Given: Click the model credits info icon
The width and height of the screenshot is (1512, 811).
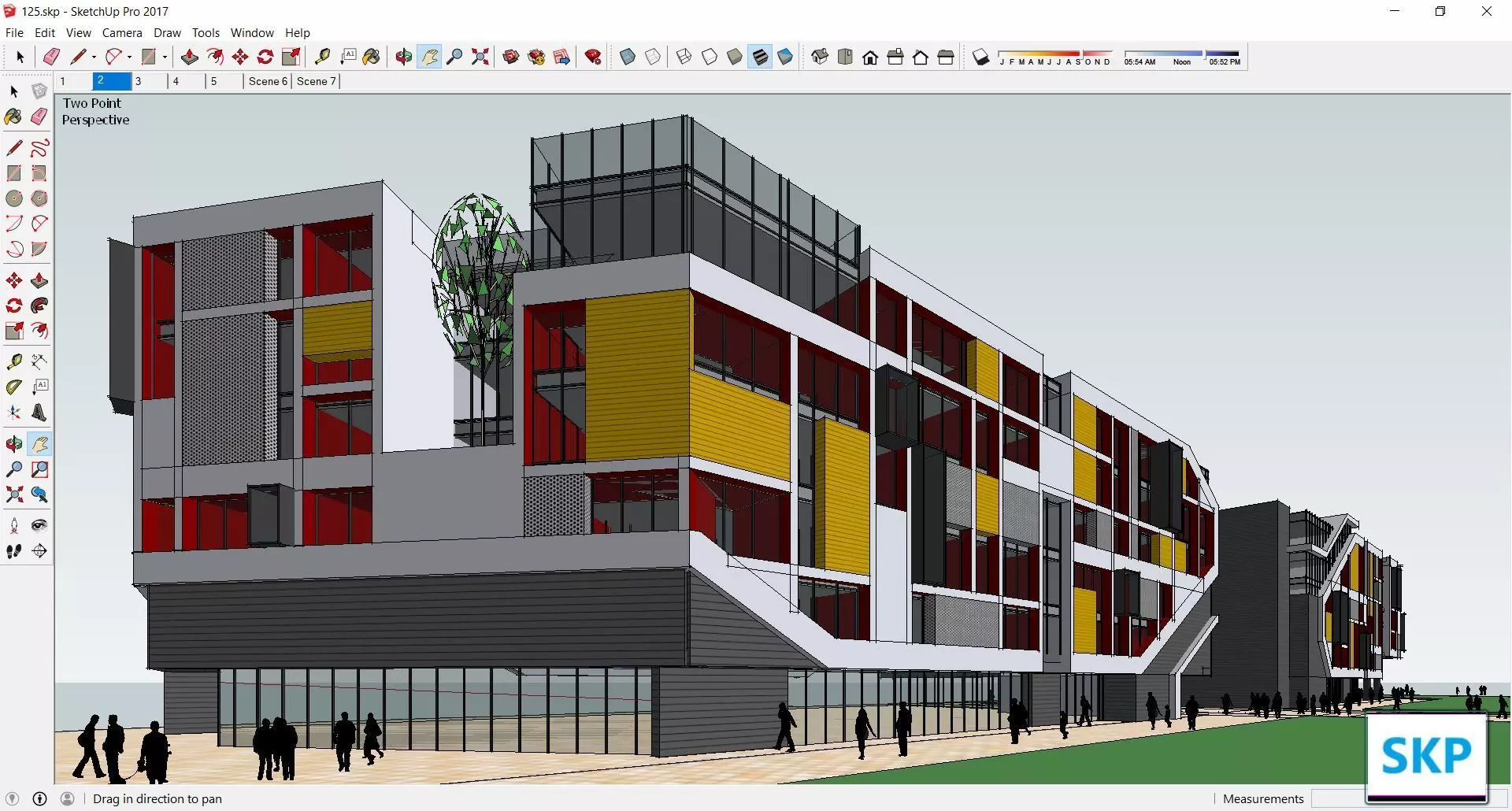Looking at the screenshot, I should tap(39, 798).
